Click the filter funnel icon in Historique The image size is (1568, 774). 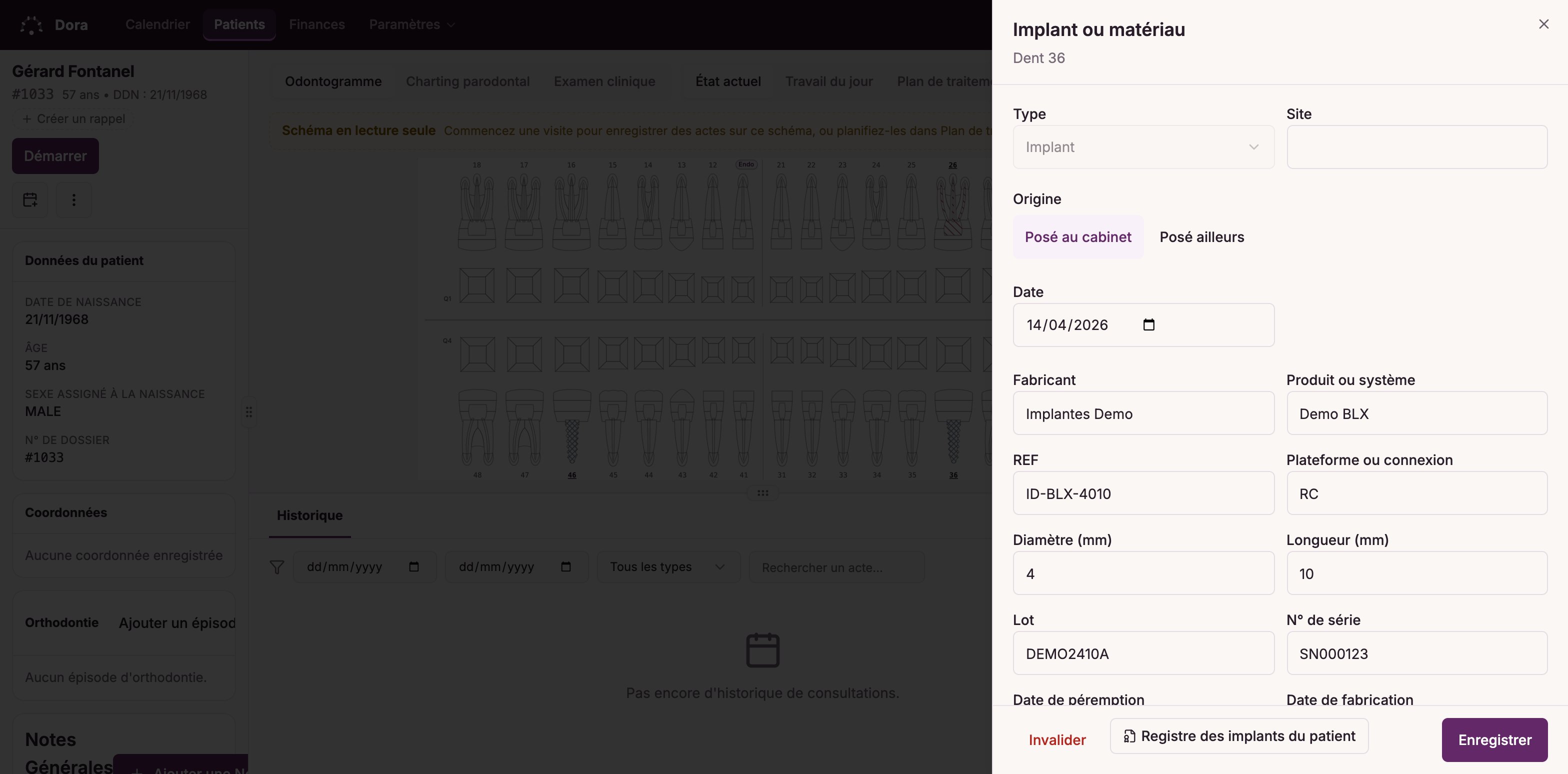click(x=277, y=567)
